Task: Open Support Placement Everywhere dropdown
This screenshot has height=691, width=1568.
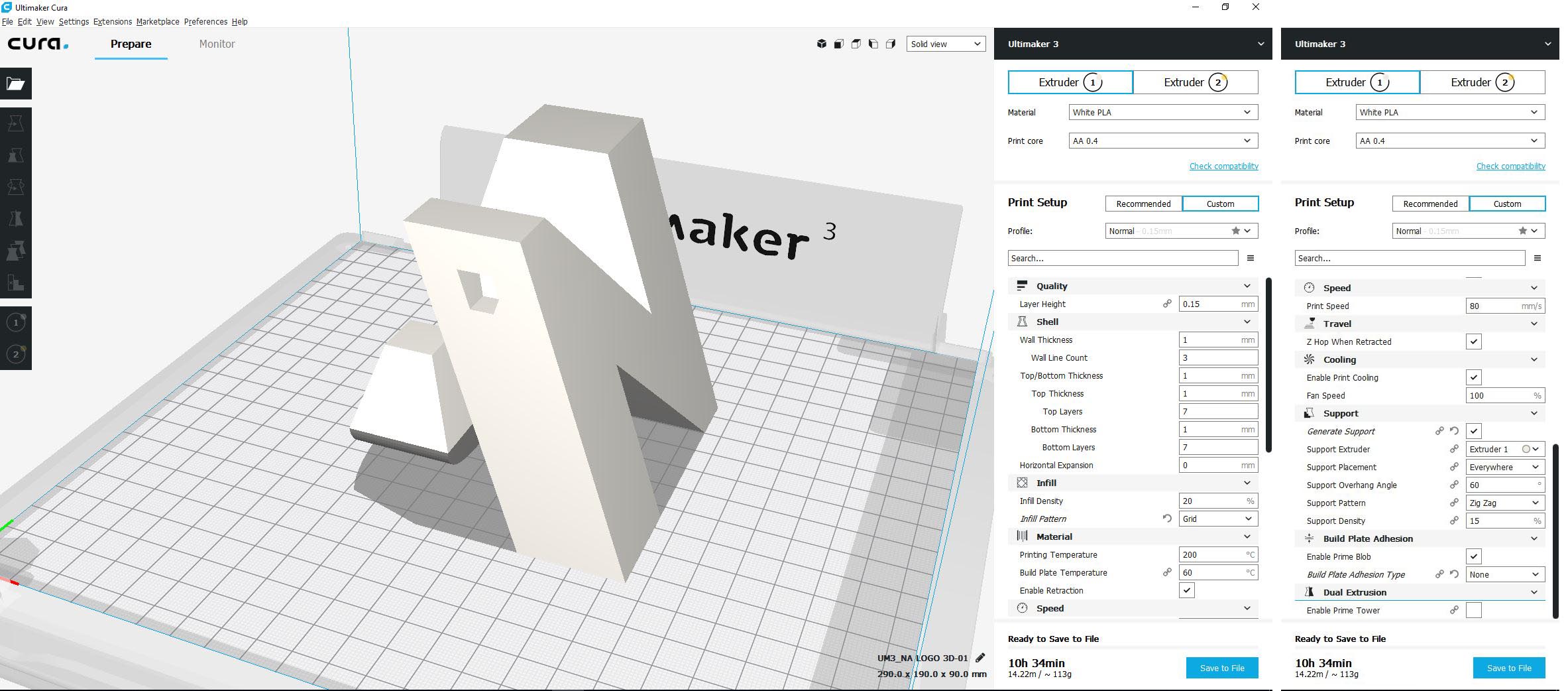Action: 1505,467
